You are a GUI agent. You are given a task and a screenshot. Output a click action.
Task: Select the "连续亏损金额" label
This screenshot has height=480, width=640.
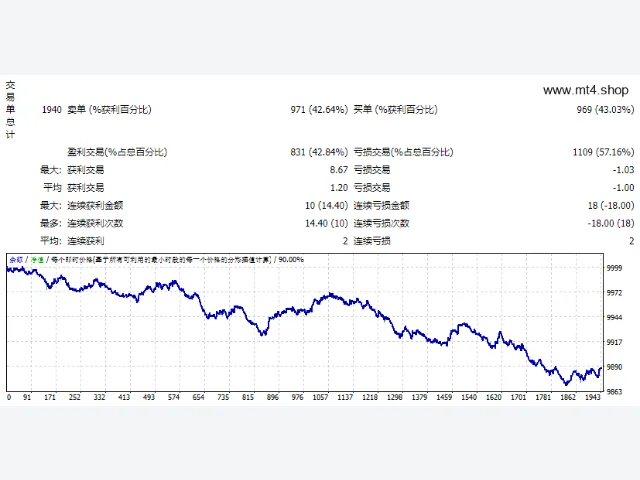point(381,205)
